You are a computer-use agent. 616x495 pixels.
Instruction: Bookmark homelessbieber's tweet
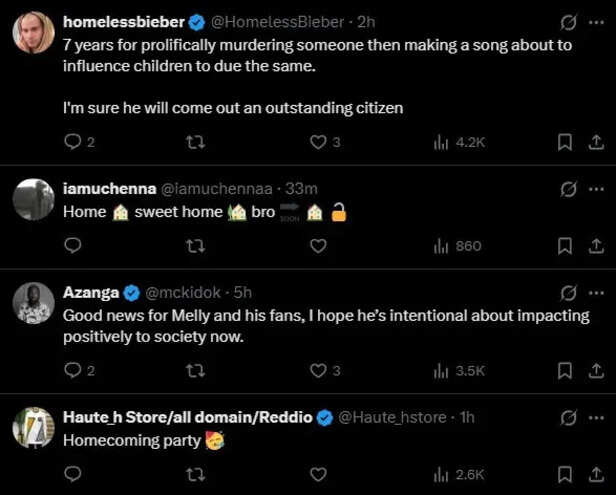click(x=564, y=142)
